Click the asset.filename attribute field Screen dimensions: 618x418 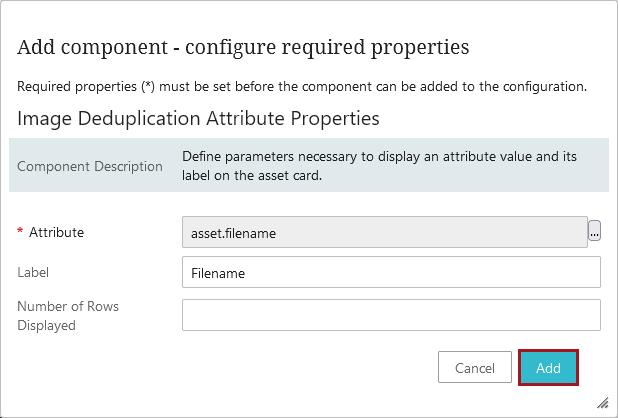(383, 232)
